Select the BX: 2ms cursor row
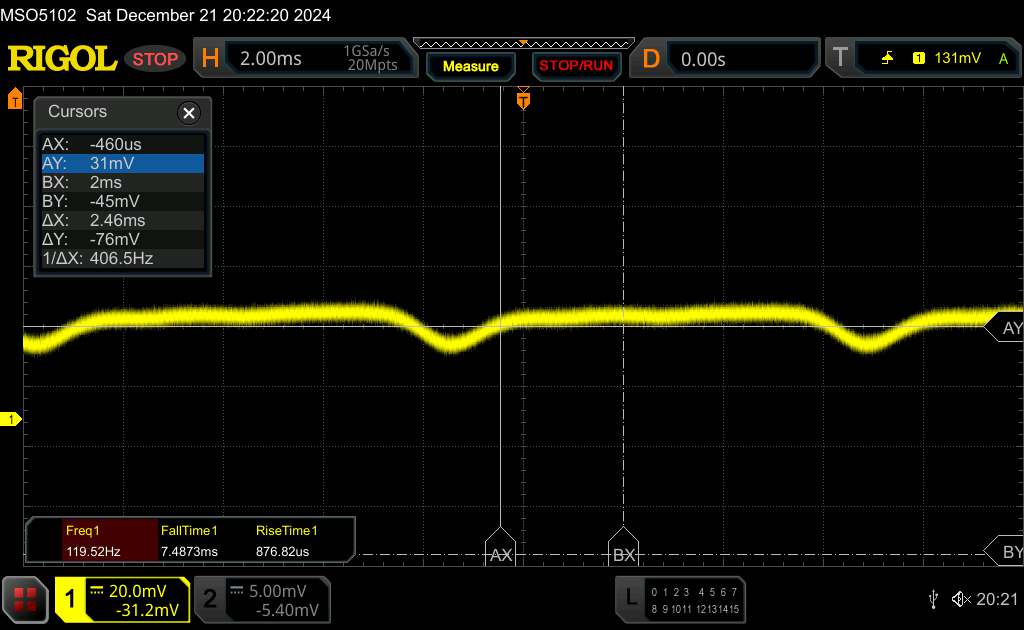1024x630 pixels. (x=123, y=181)
